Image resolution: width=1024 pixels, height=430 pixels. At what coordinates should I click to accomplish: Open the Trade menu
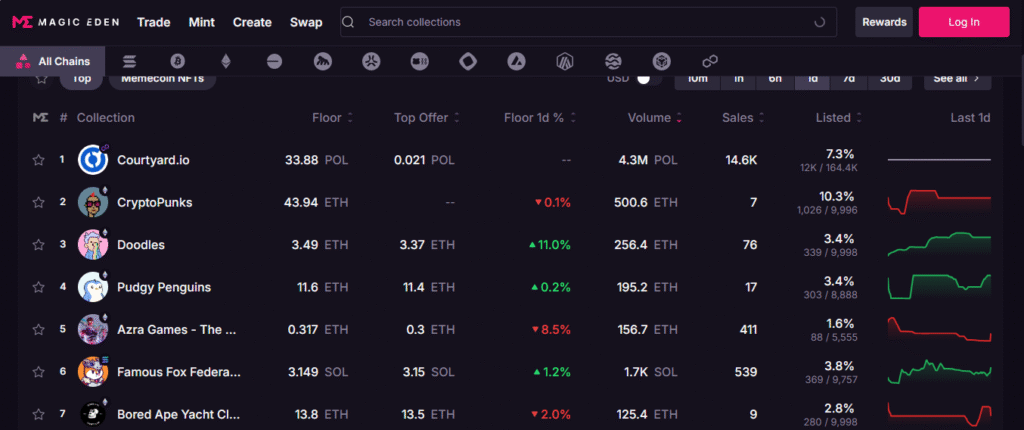point(153,22)
